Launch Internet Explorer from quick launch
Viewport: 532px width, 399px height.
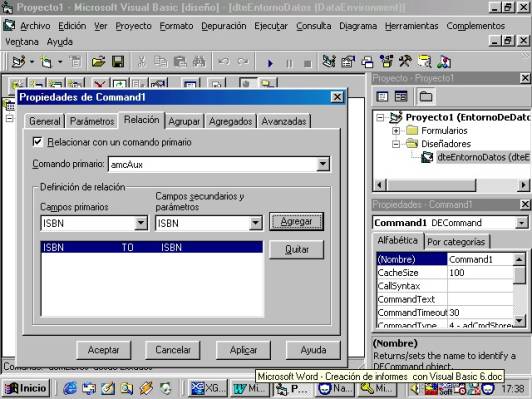coord(70,388)
